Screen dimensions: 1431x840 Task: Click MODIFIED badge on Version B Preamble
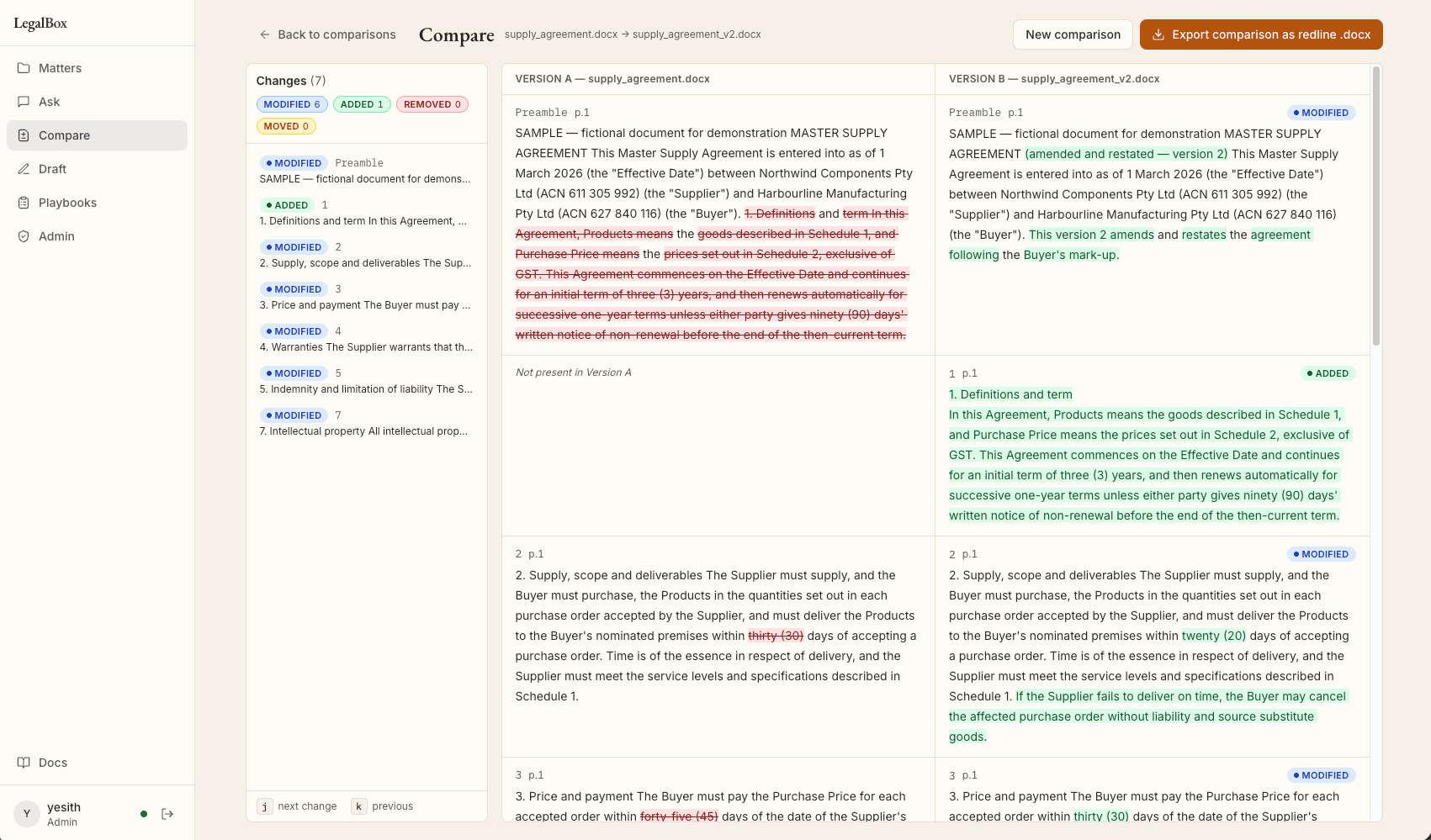(x=1321, y=113)
